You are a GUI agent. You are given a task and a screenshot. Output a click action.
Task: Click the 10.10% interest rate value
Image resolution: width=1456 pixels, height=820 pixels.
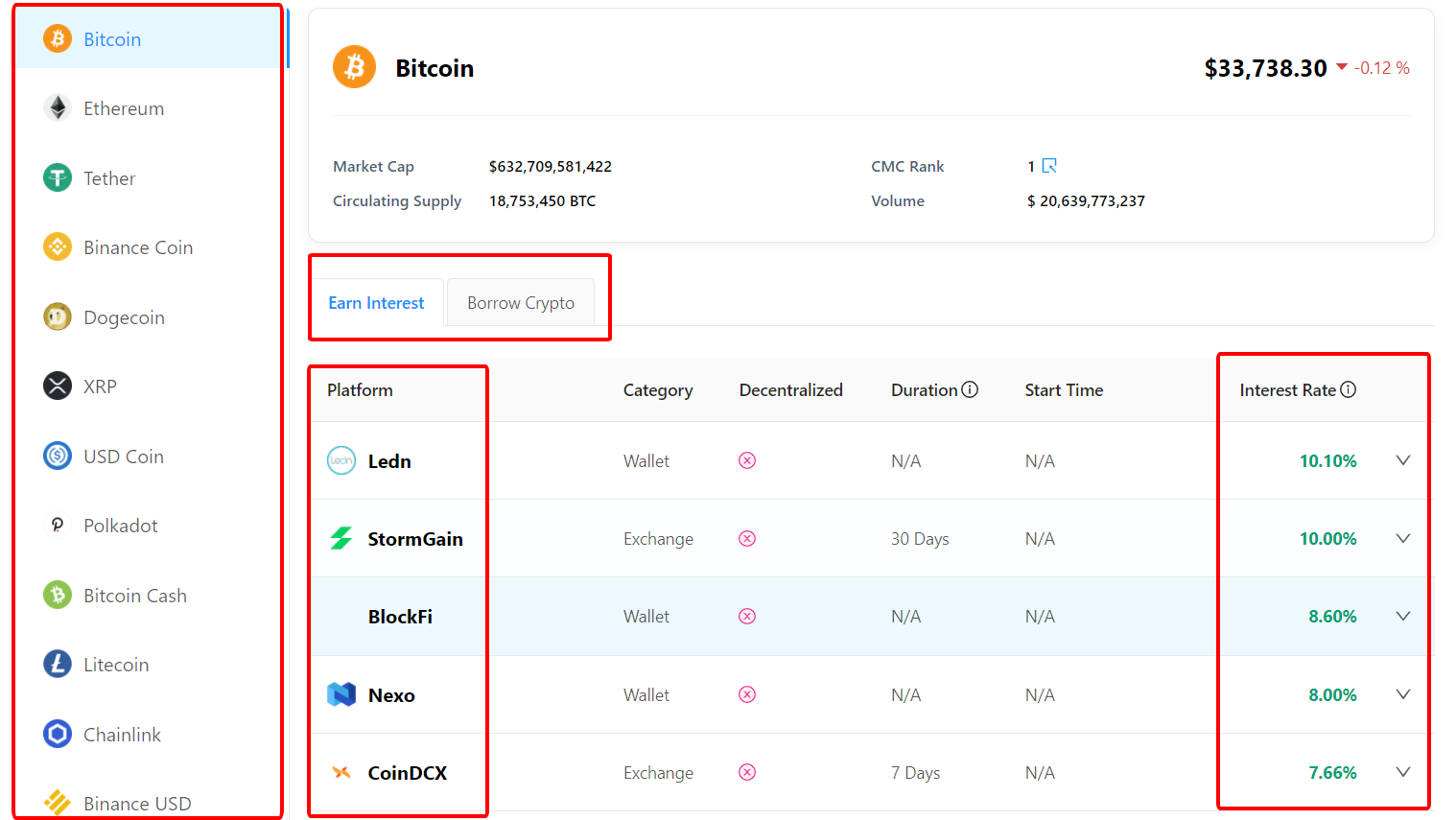tap(1328, 461)
